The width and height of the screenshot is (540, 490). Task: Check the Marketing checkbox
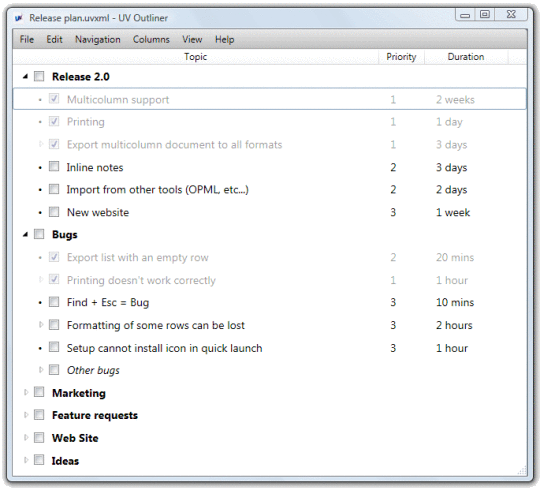click(39, 392)
